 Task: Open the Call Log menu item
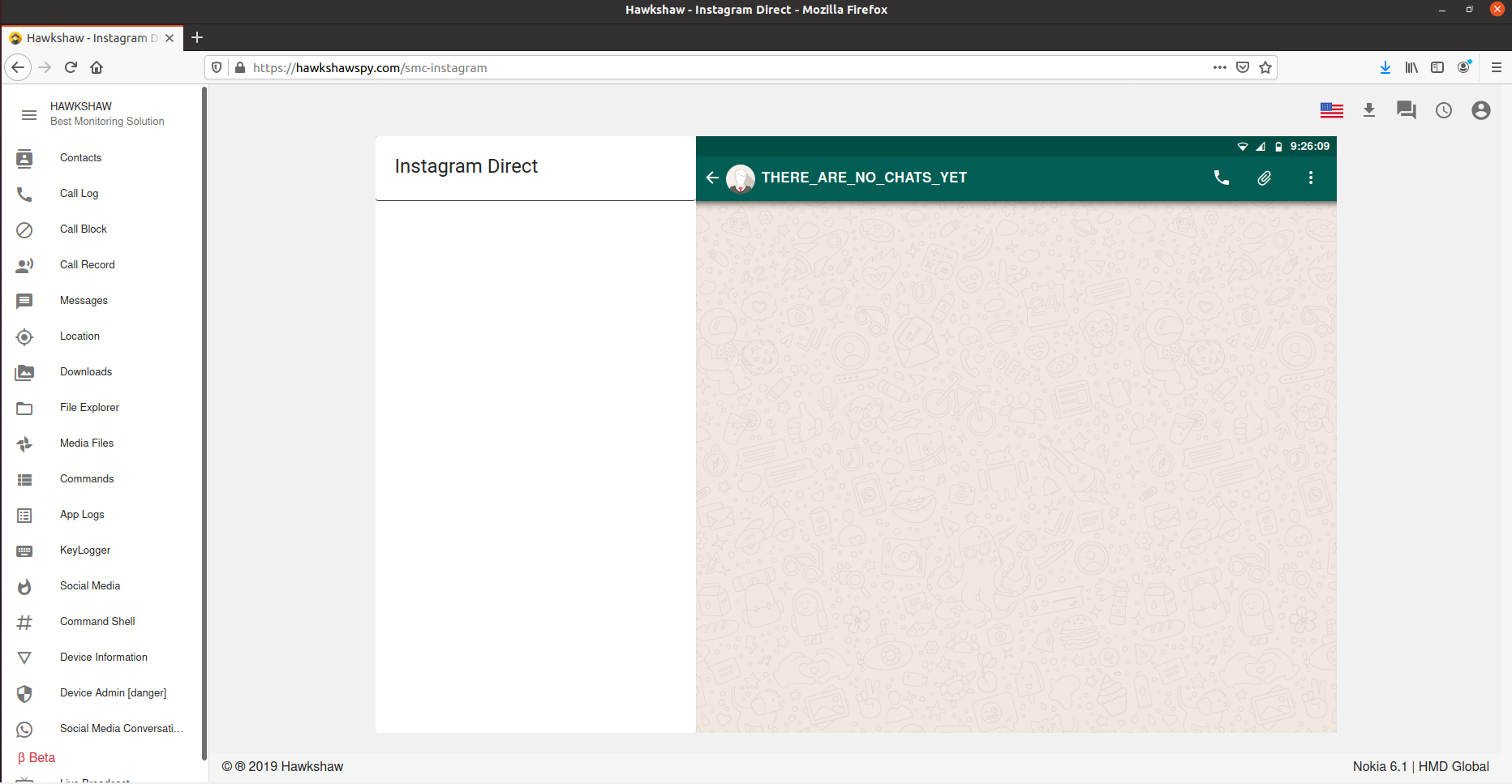click(x=79, y=194)
